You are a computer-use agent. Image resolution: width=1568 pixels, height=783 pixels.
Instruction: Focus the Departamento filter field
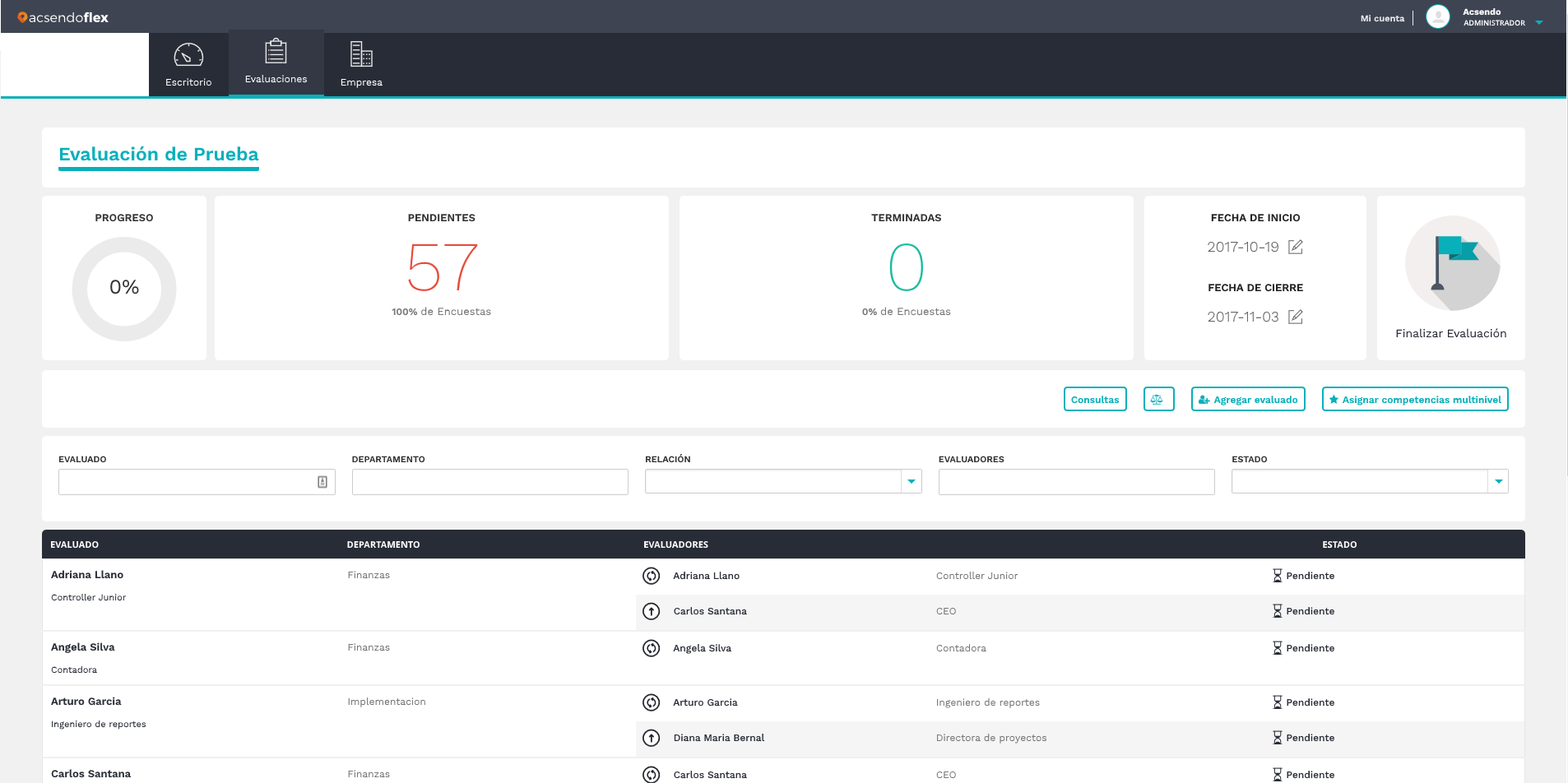coord(490,482)
